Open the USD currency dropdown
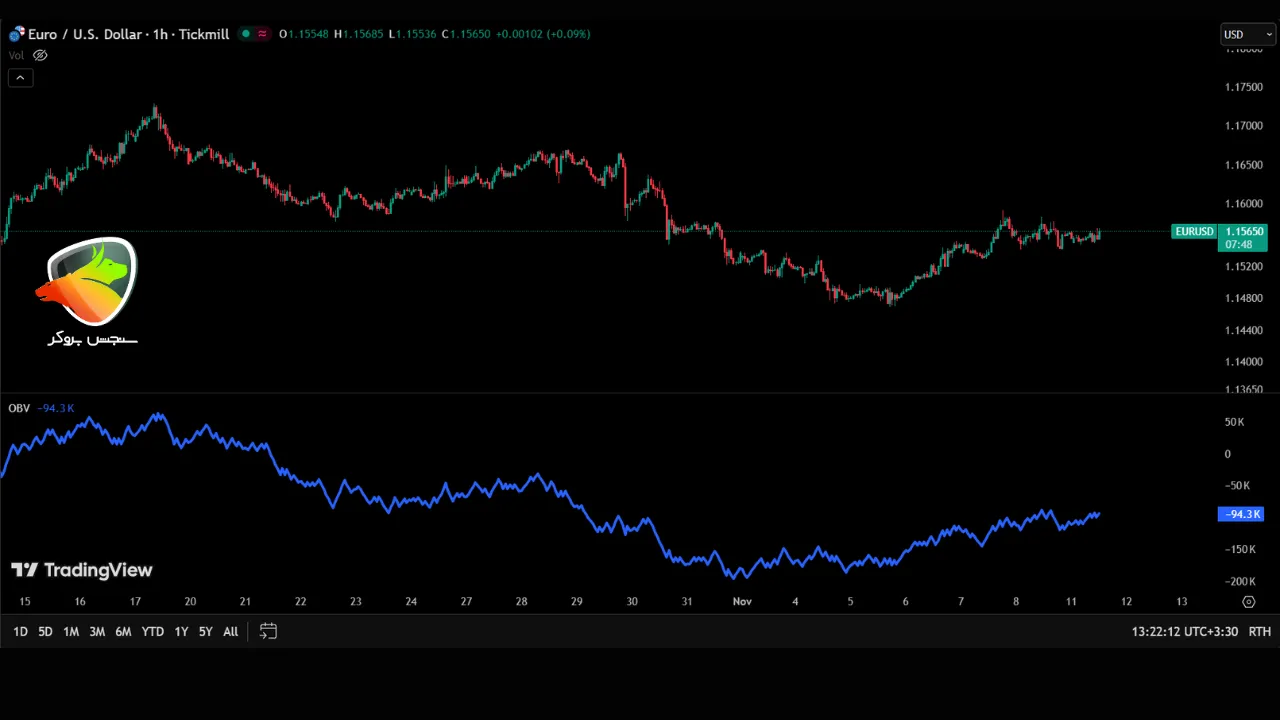This screenshot has width=1280, height=720. pos(1247,35)
